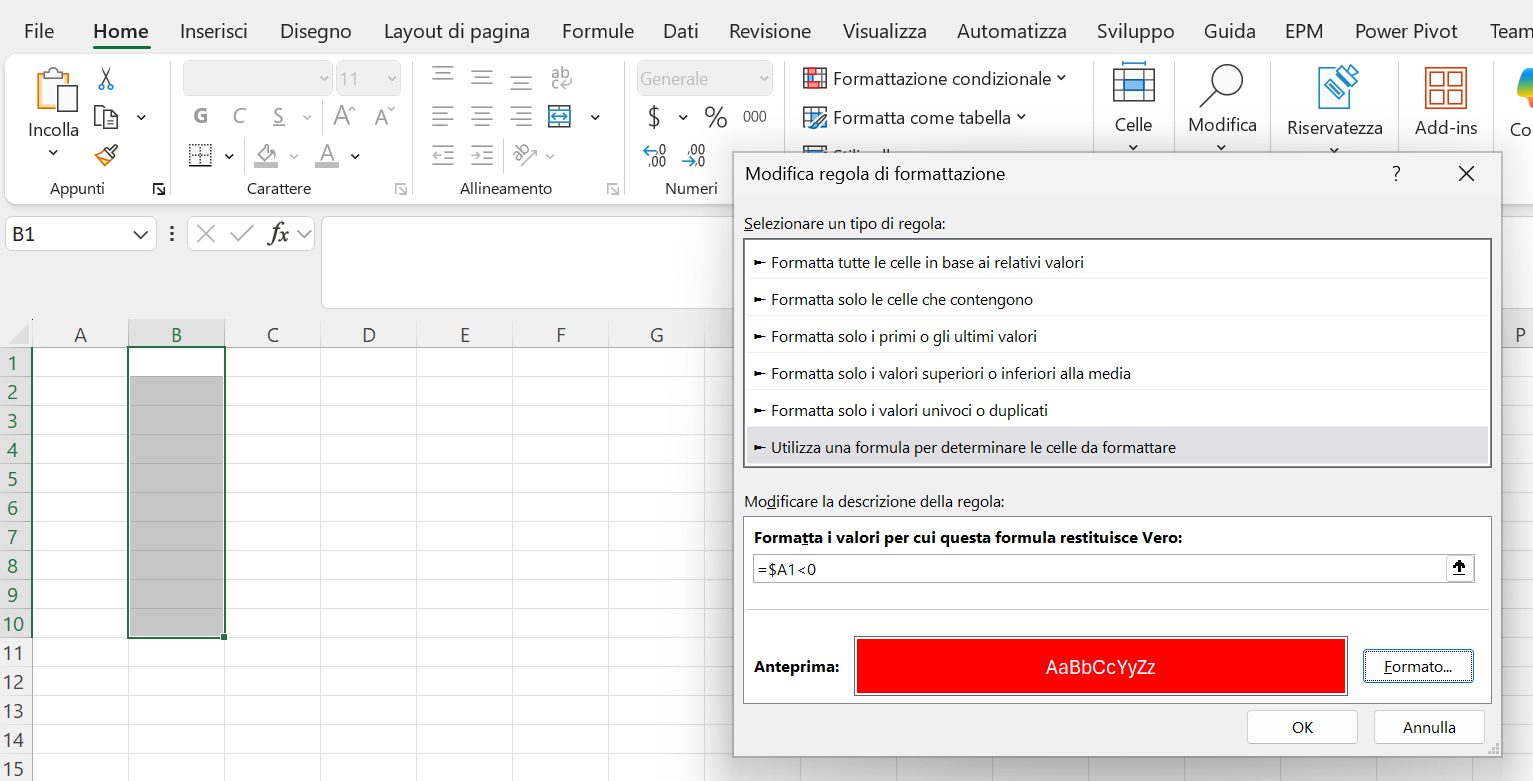Viewport: 1533px width, 781px height.
Task: Click the Cut scissors icon
Action: pyautogui.click(x=106, y=79)
